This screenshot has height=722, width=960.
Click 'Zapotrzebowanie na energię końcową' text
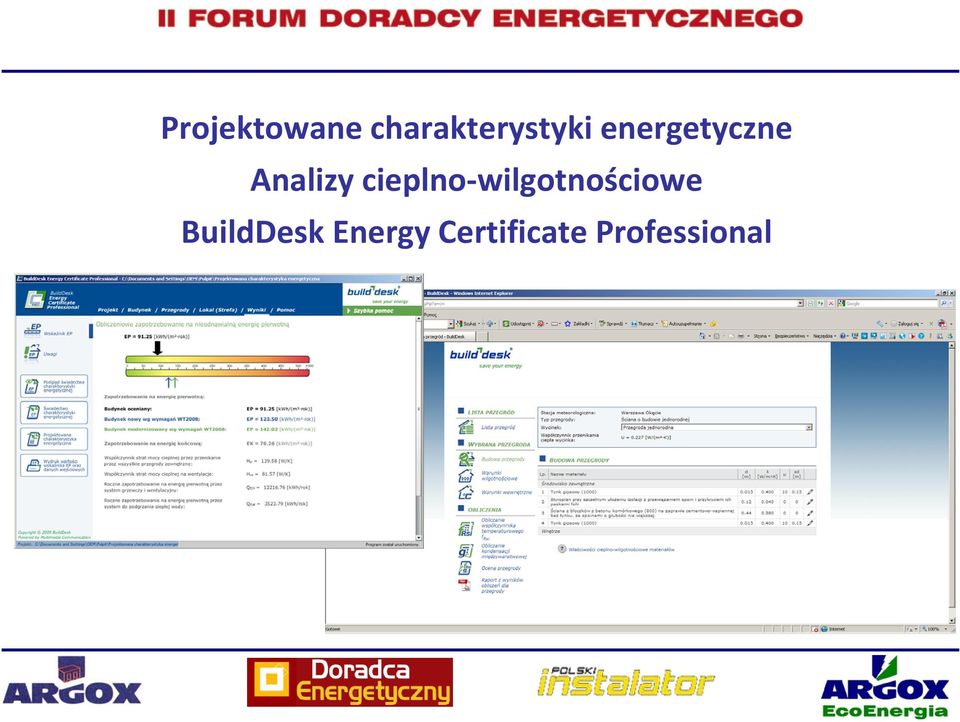(153, 443)
